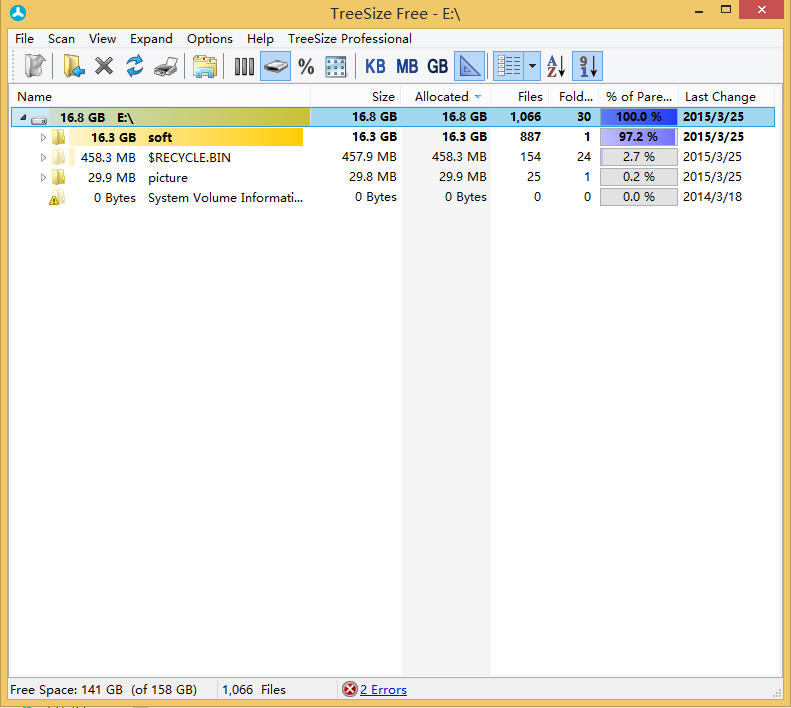Set size unit to KB
This screenshot has width=791, height=708.
pyautogui.click(x=375, y=66)
